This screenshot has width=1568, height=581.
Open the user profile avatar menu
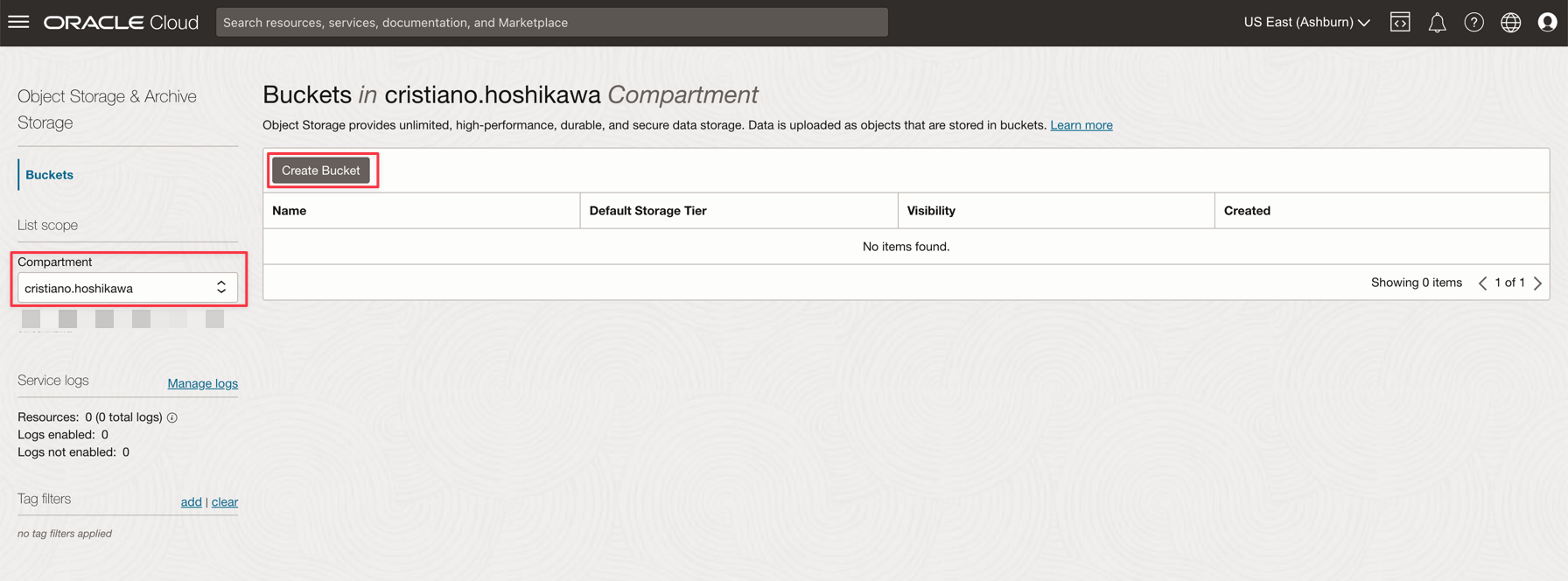[x=1547, y=23]
